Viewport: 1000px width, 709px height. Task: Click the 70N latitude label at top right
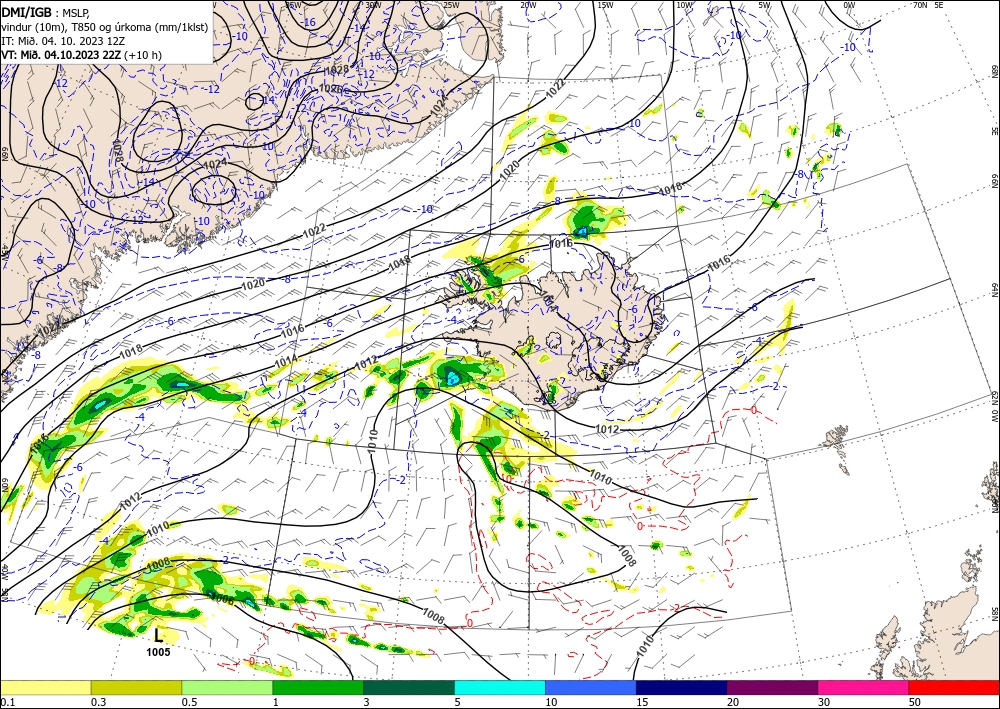pos(920,5)
